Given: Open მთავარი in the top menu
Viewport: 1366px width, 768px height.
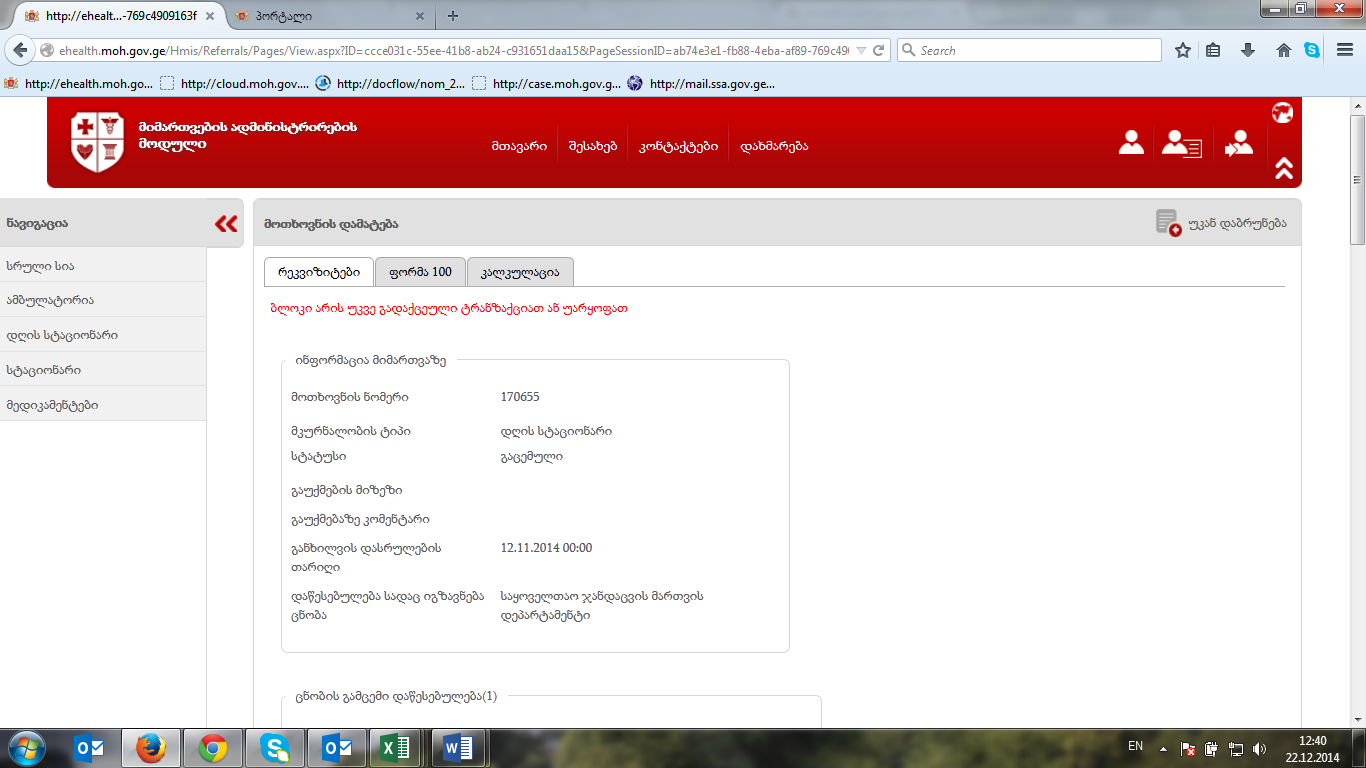Looking at the screenshot, I should point(518,146).
